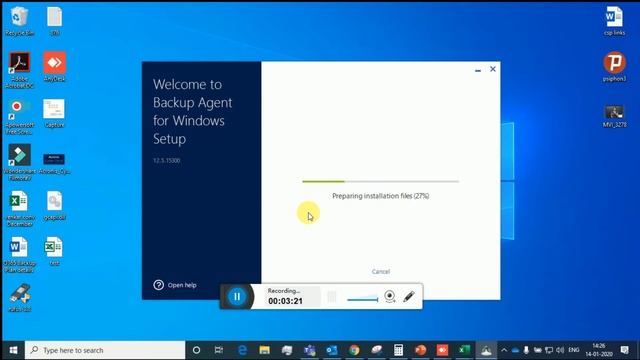Open help link in setup window
This screenshot has width=640, height=360.
coord(182,285)
